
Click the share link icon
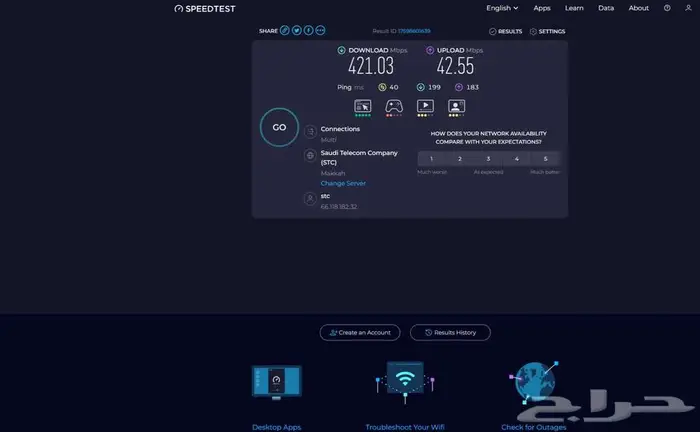(x=285, y=31)
